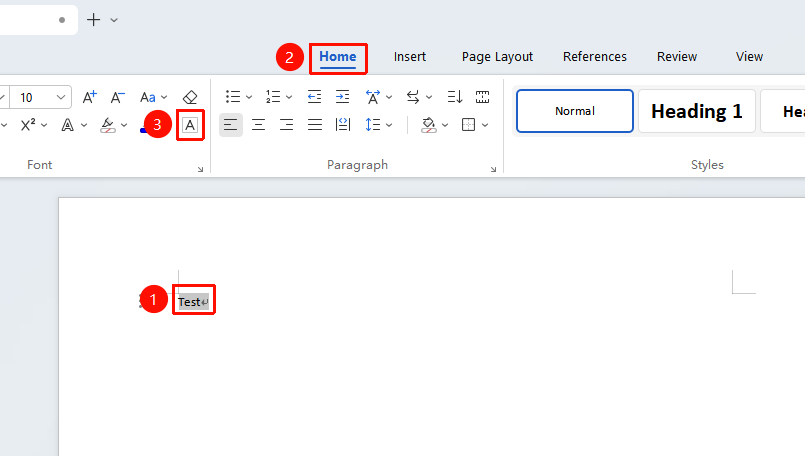Viewport: 805px width, 456px height.
Task: Click the Styles group label
Action: click(707, 165)
